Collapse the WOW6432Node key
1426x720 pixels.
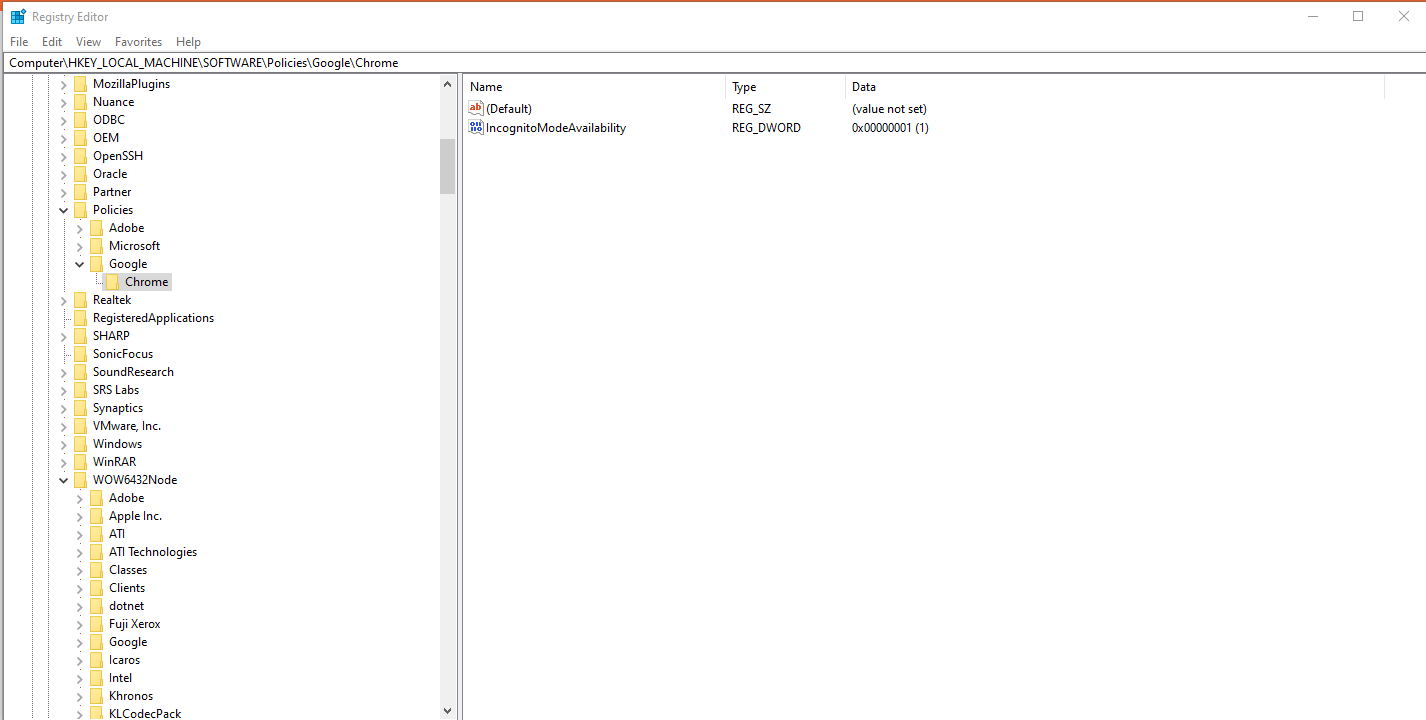pos(64,480)
